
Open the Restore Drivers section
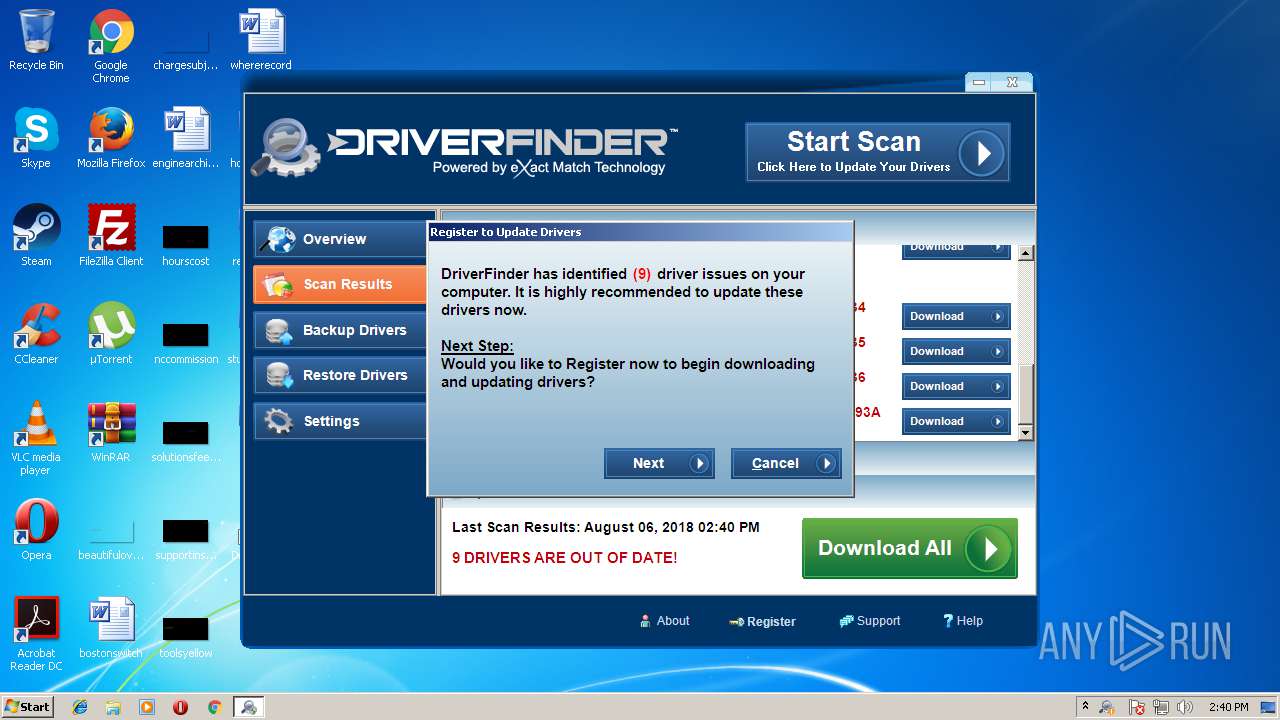(x=341, y=375)
